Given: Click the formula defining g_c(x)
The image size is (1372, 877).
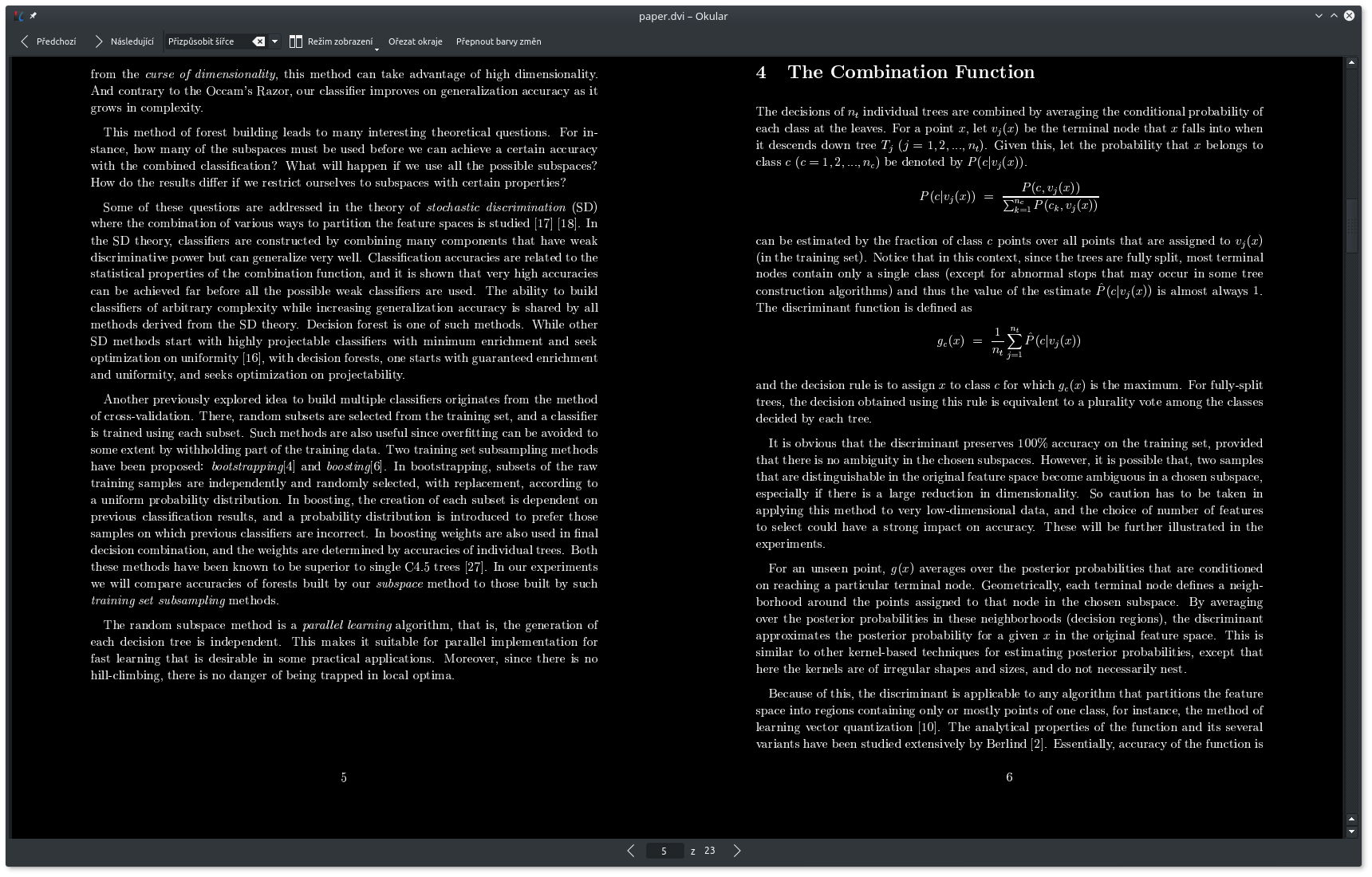Looking at the screenshot, I should coord(1009,341).
